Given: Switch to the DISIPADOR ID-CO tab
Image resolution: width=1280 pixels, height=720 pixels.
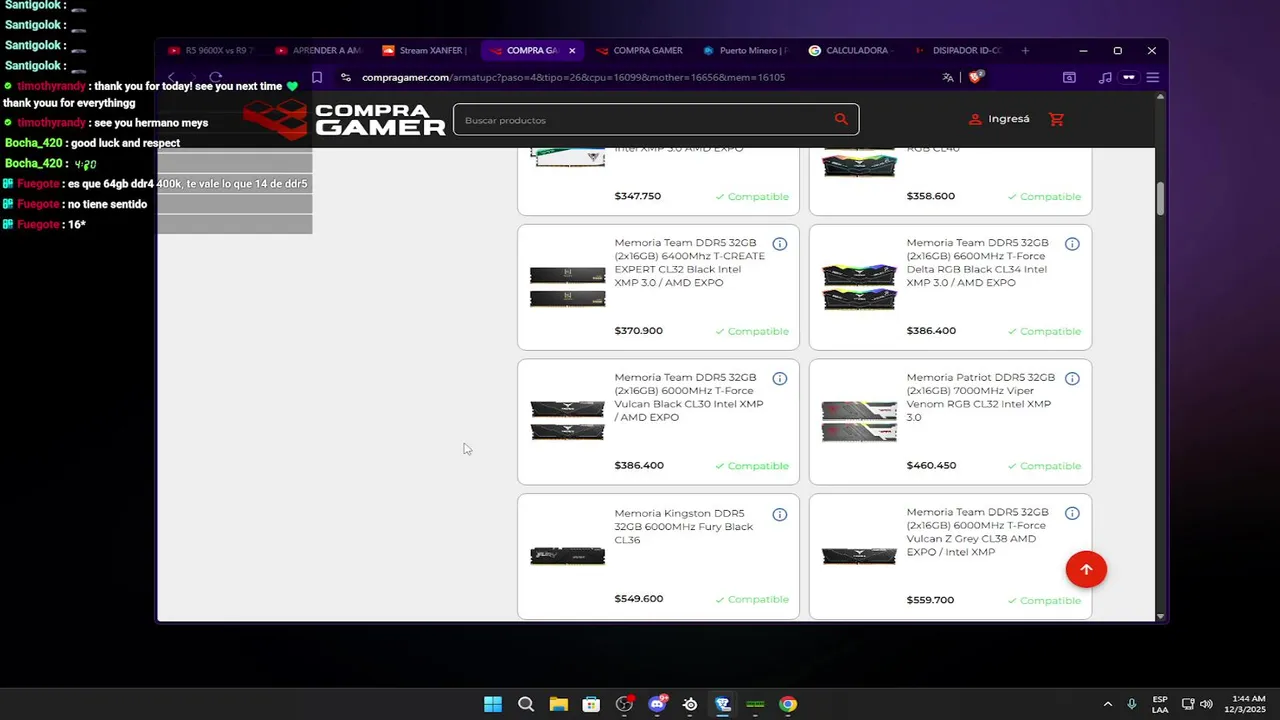Looking at the screenshot, I should 960,50.
